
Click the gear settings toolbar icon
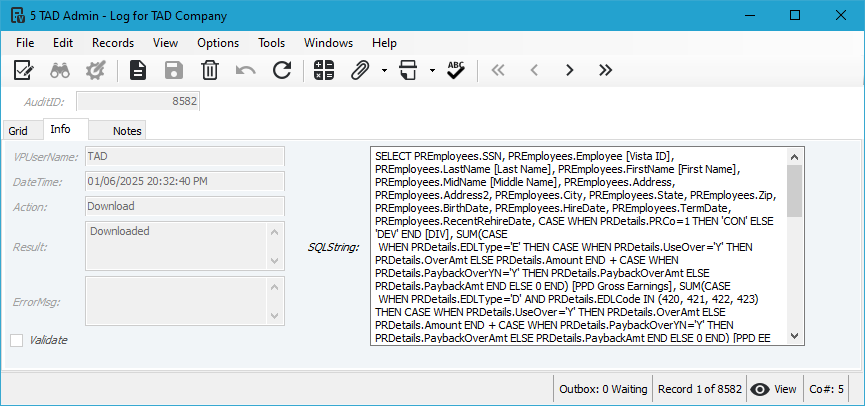point(95,70)
